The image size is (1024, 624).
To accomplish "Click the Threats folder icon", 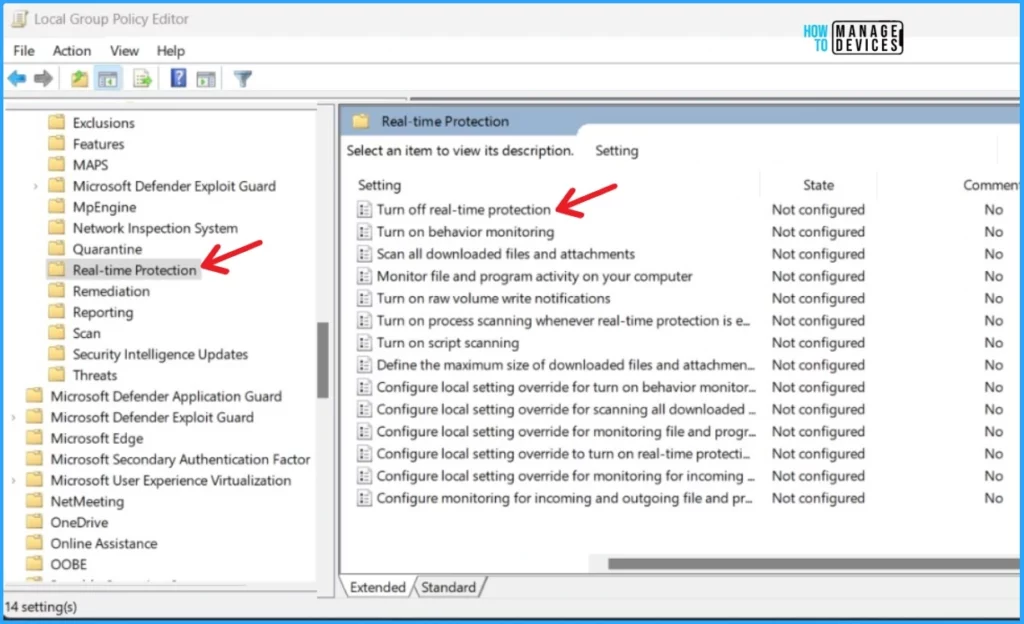I will [x=57, y=374].
